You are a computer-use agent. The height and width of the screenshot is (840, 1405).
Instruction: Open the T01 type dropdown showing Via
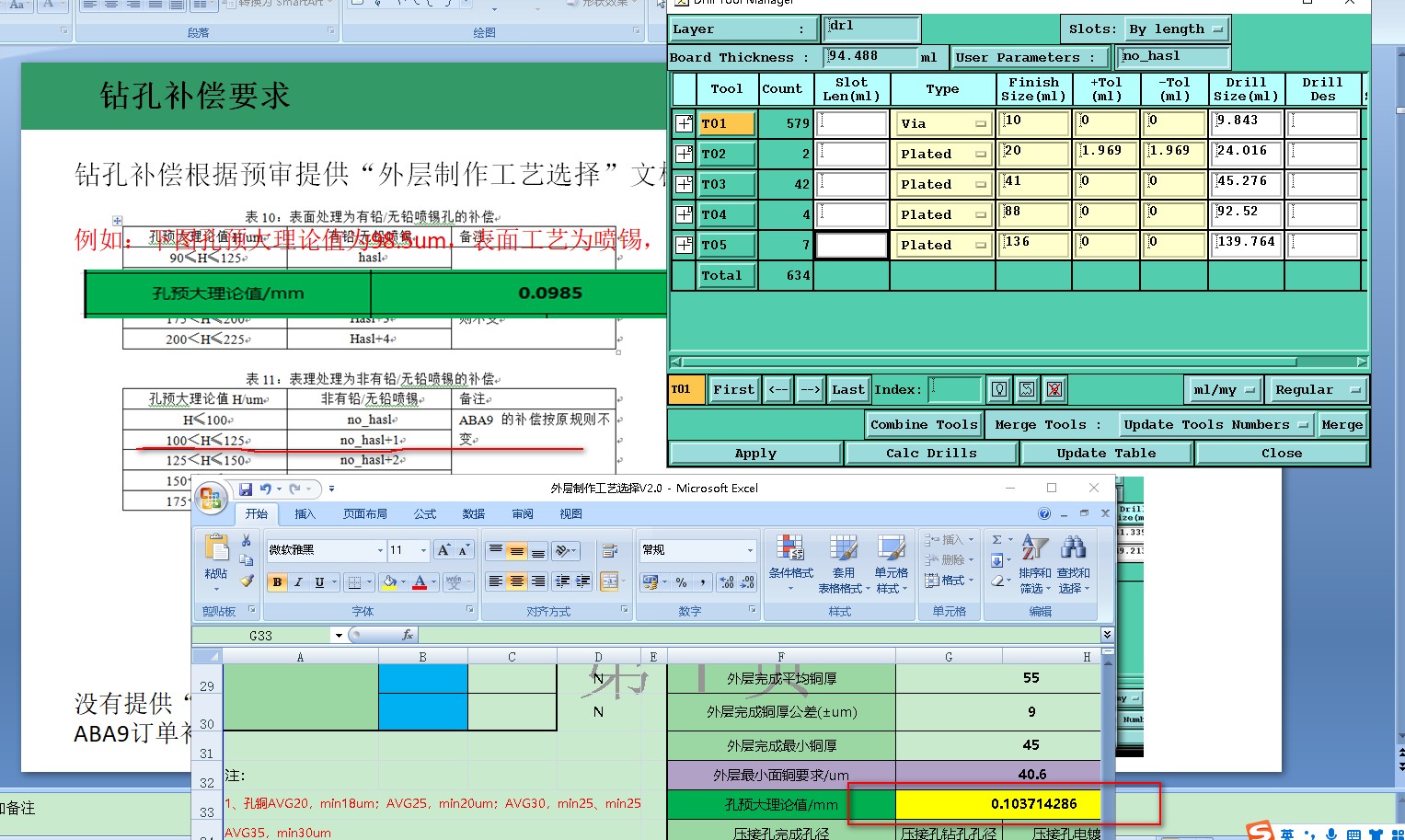[943, 123]
